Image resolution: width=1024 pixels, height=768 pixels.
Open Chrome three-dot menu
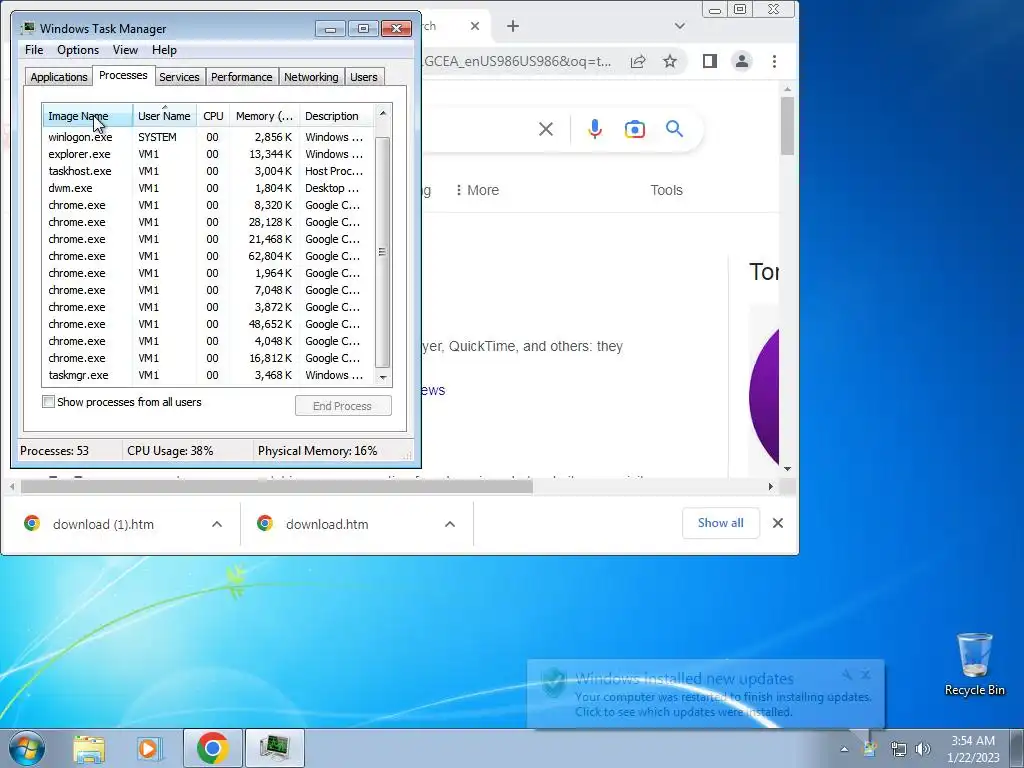click(774, 61)
